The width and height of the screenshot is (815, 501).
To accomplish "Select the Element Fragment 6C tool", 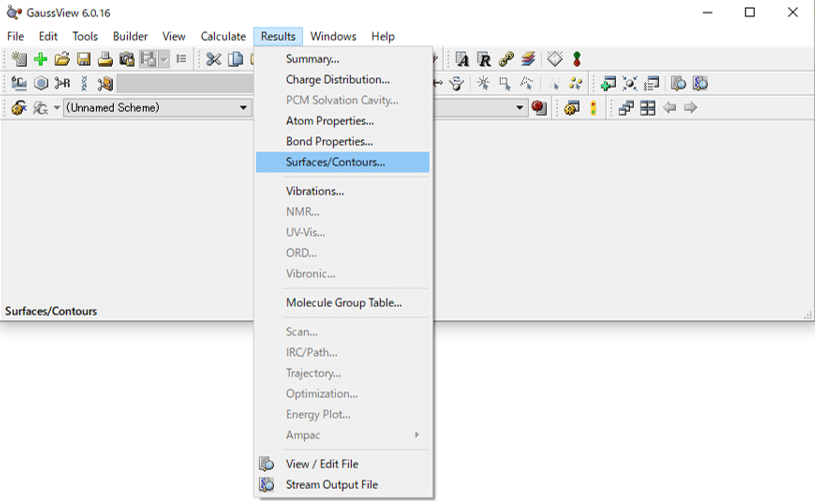I will click(x=19, y=83).
